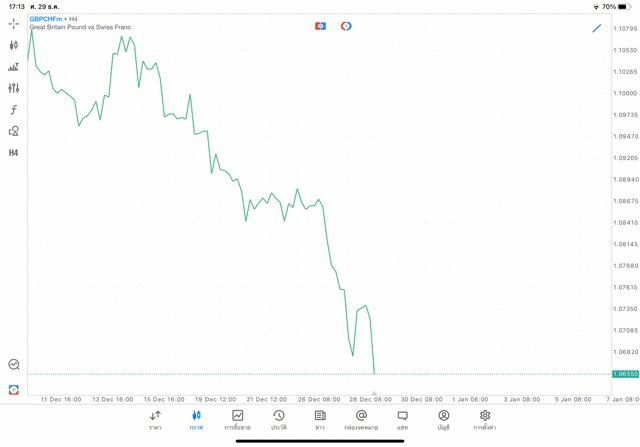Tap the blue trendline drawing icon

(x=597, y=28)
